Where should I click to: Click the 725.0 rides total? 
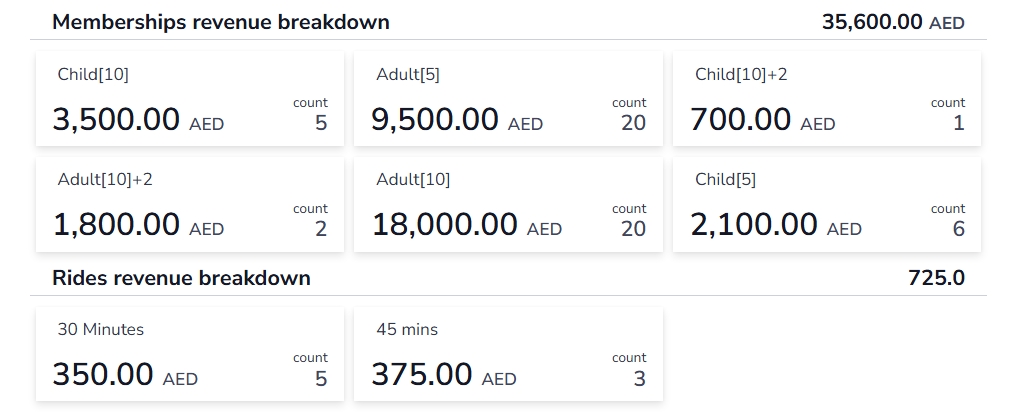936,278
